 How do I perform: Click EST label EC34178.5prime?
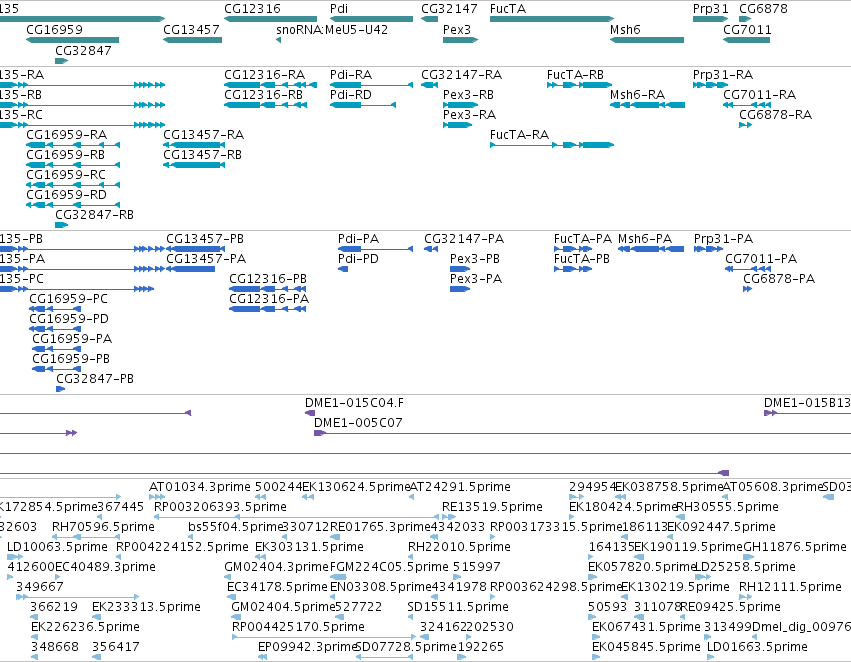[x=277, y=587]
